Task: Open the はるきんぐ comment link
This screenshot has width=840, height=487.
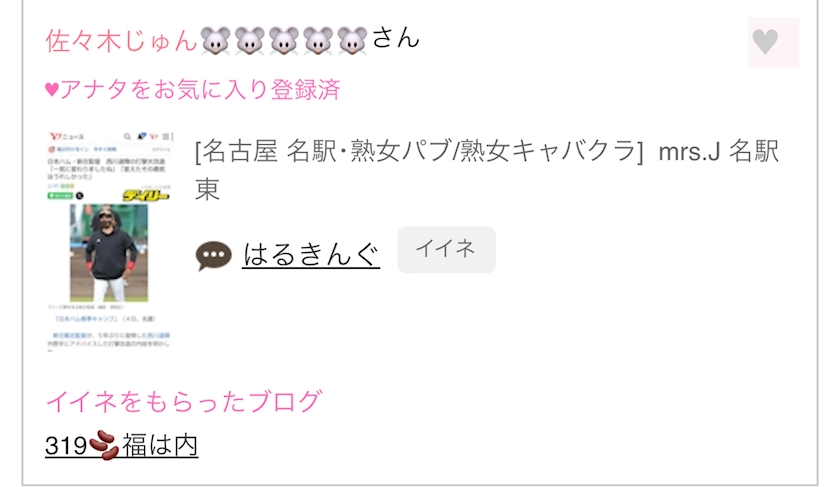Action: pos(311,254)
